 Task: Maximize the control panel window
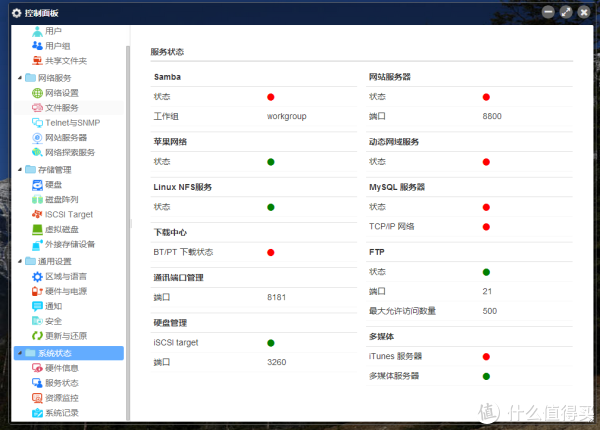566,12
